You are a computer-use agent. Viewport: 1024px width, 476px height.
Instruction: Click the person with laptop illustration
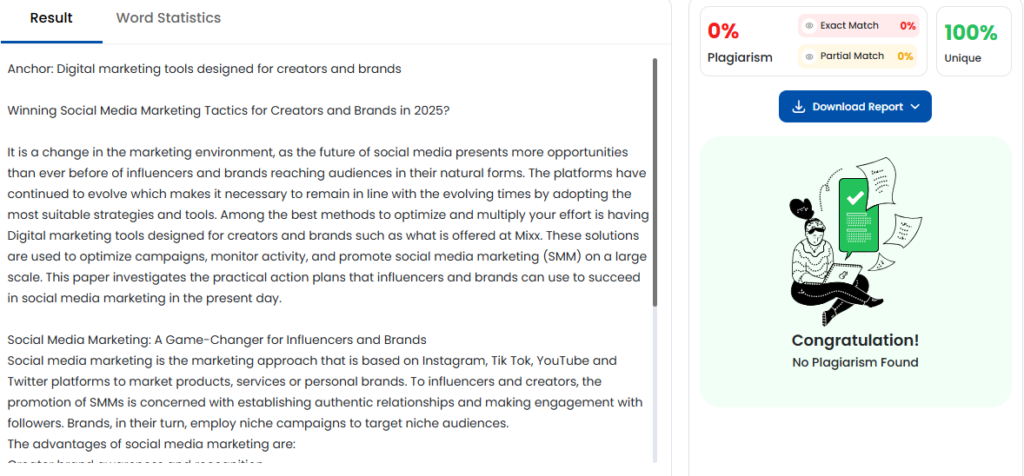click(830, 261)
